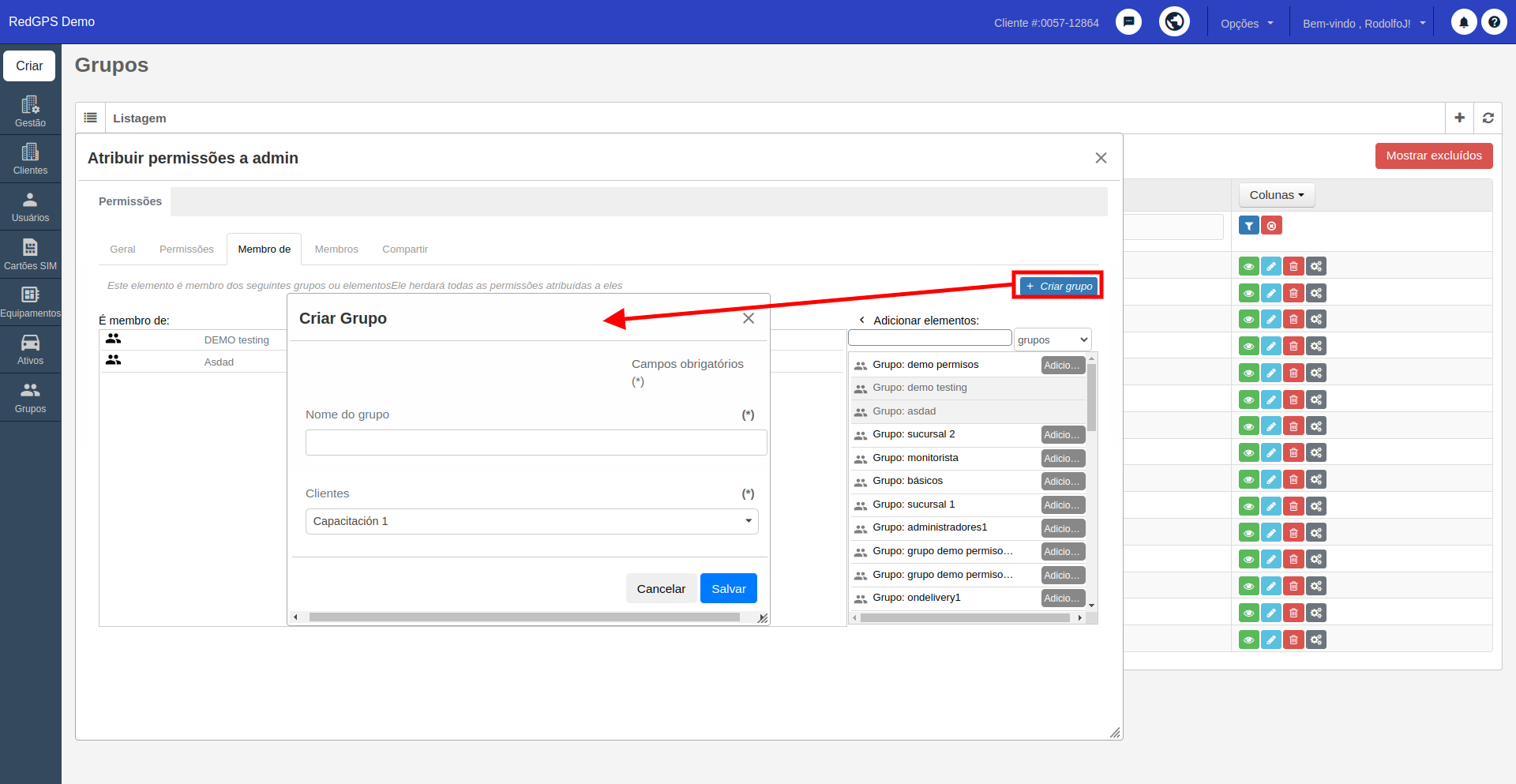Click the Nome do grupo input field
1516x784 pixels.
pos(536,442)
